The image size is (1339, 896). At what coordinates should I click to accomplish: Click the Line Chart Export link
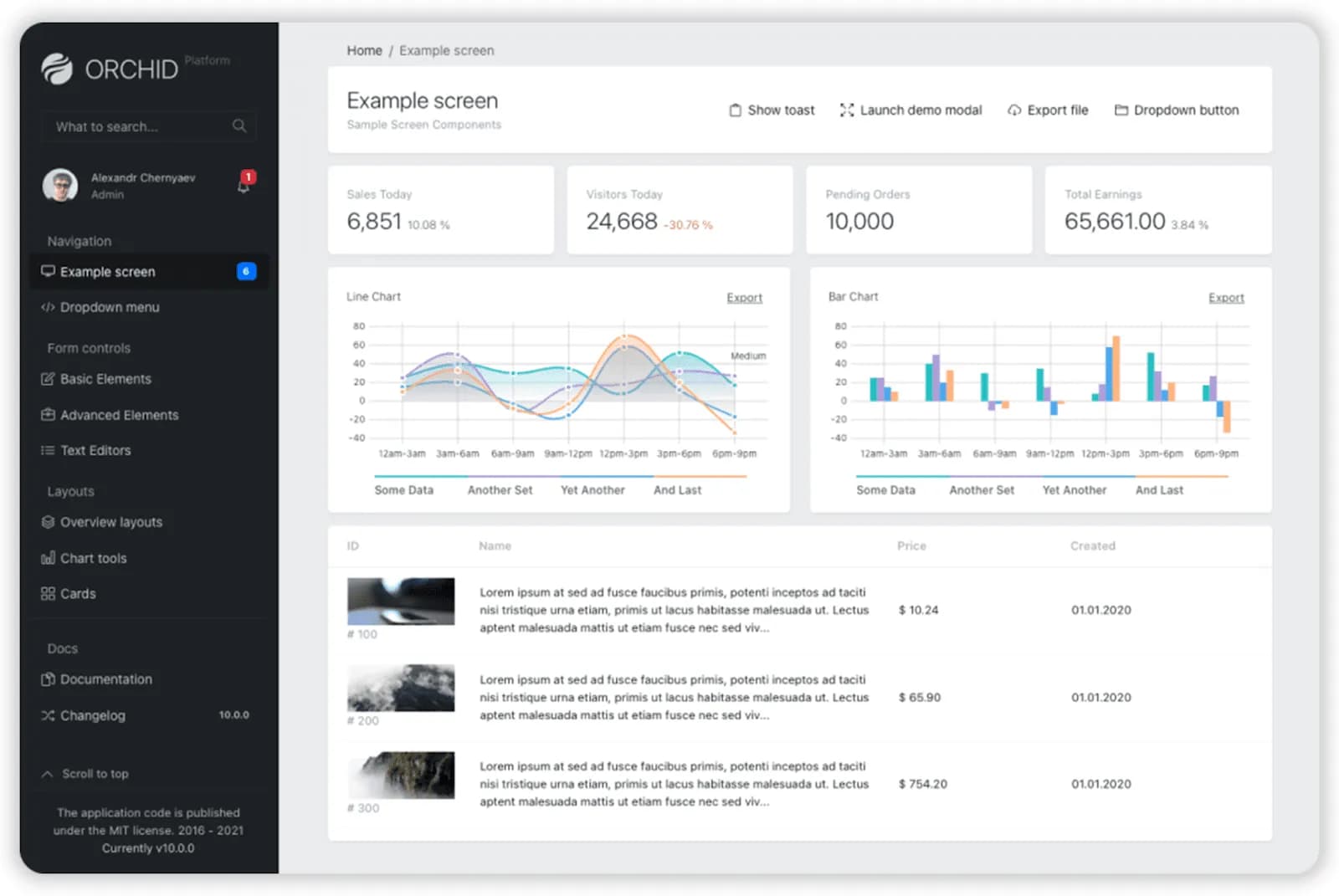(744, 298)
